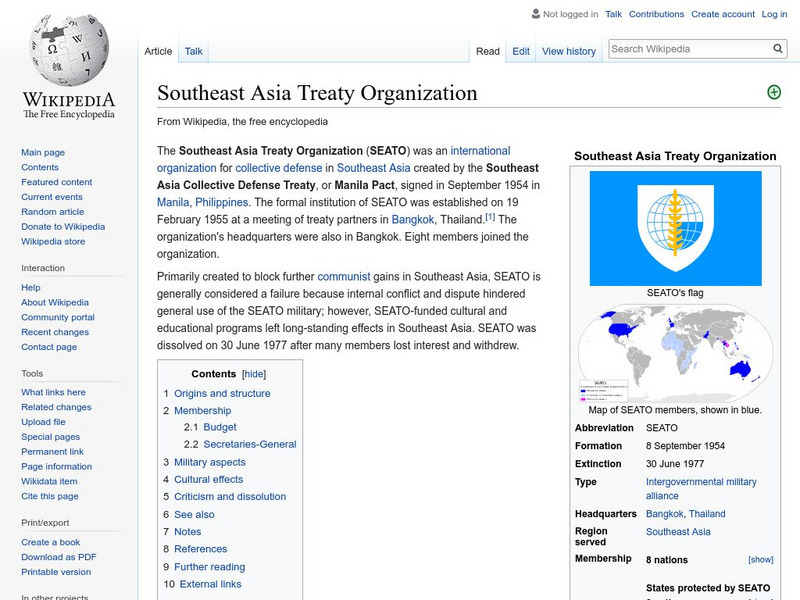
Task: Switch to the Article tab
Action: 158,51
